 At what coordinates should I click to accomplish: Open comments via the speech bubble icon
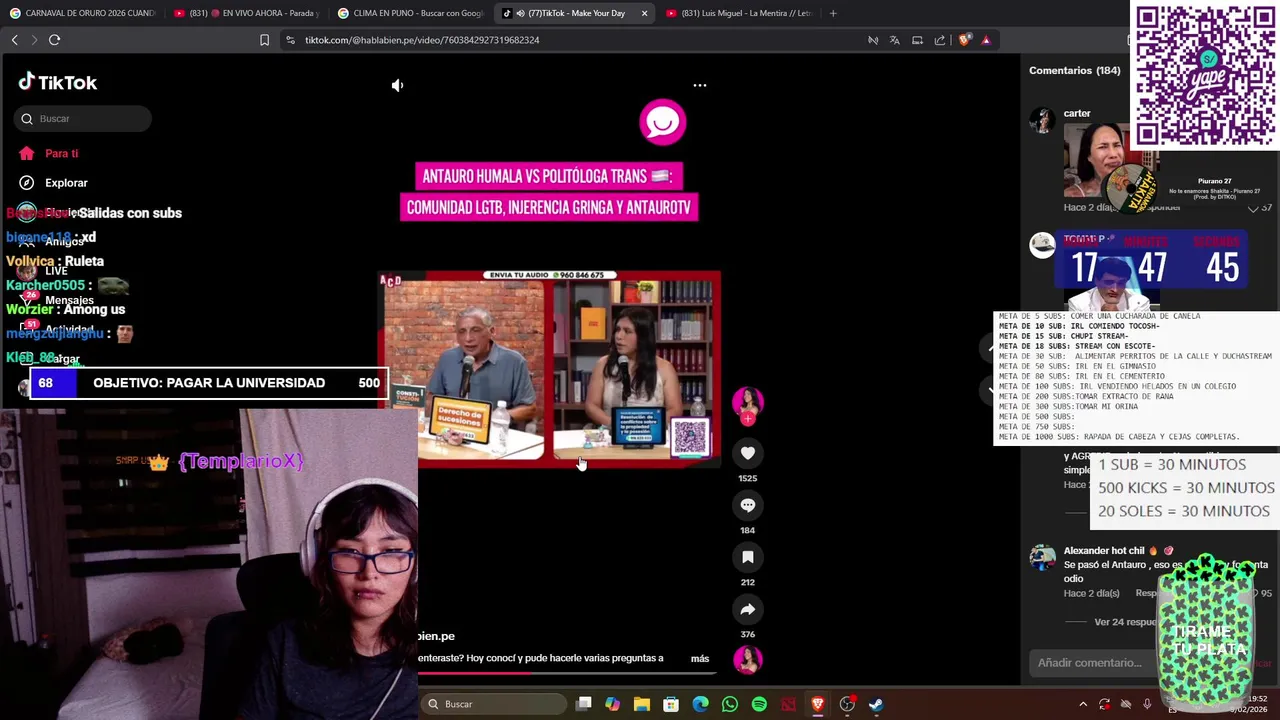click(x=748, y=505)
